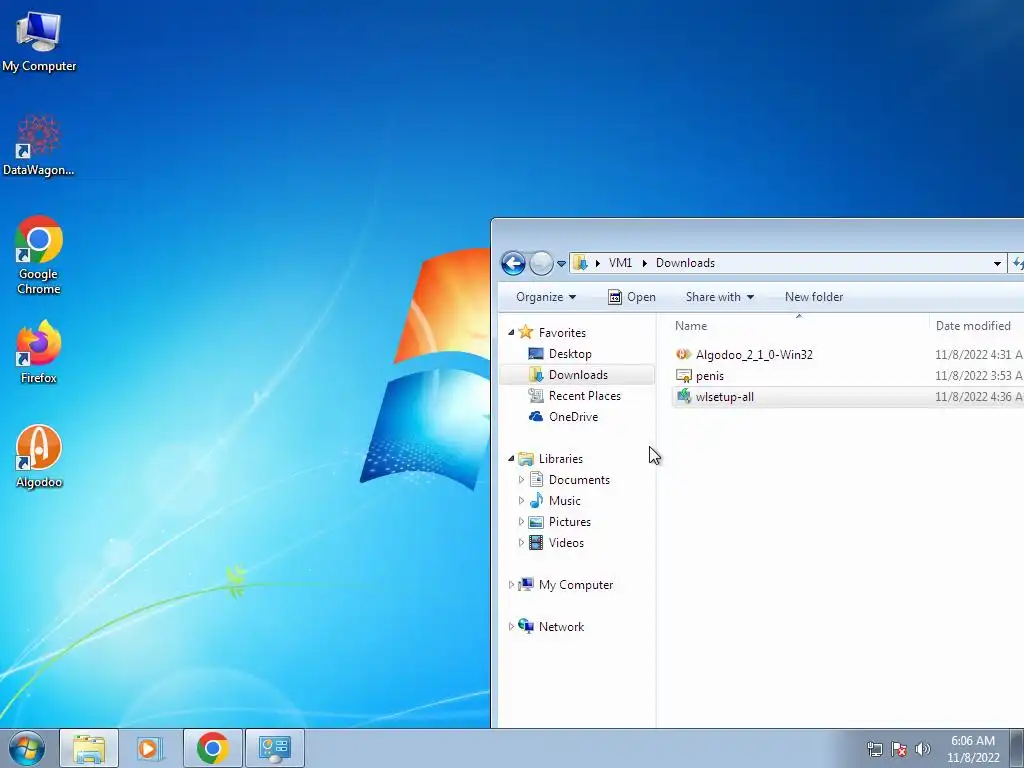
Task: Select the Firefox desktop shortcut
Action: click(x=39, y=353)
